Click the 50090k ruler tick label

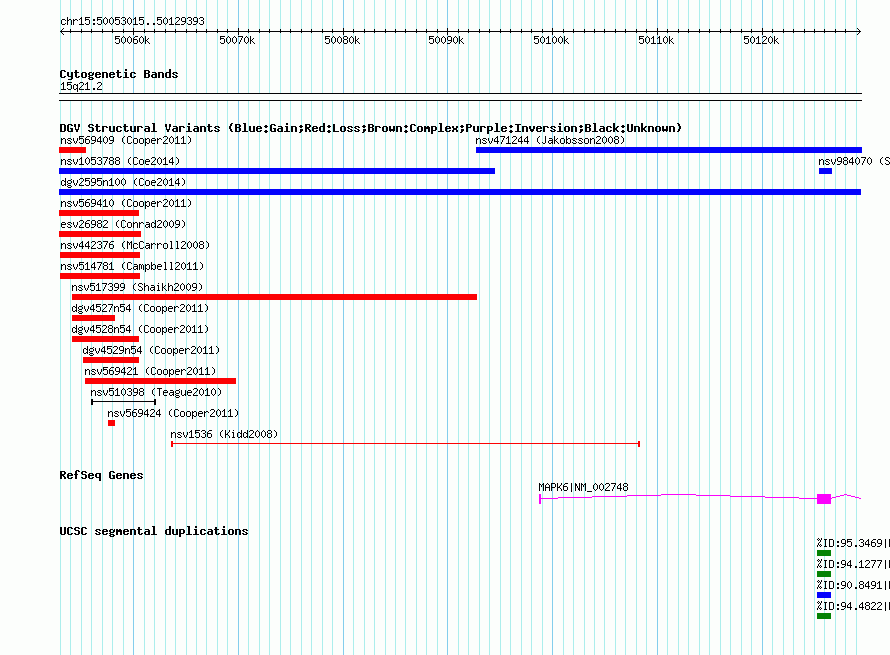(446, 40)
